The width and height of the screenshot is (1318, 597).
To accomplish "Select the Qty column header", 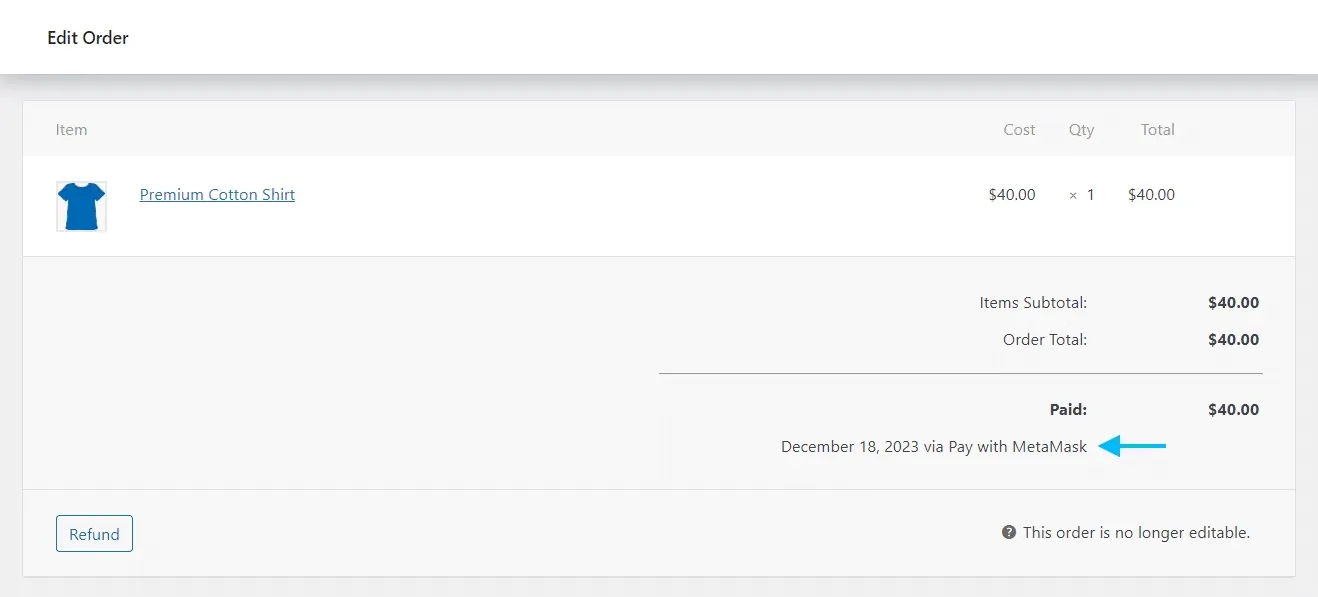I will [1081, 129].
